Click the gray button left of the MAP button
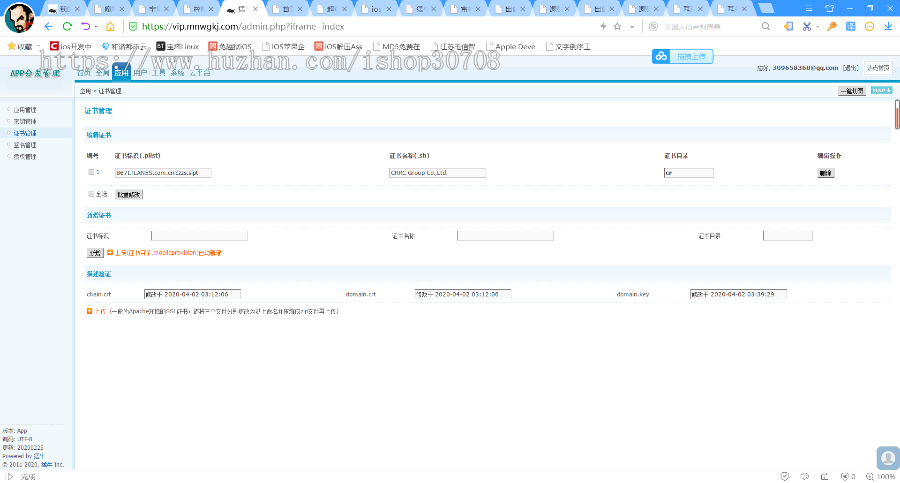 point(852,91)
